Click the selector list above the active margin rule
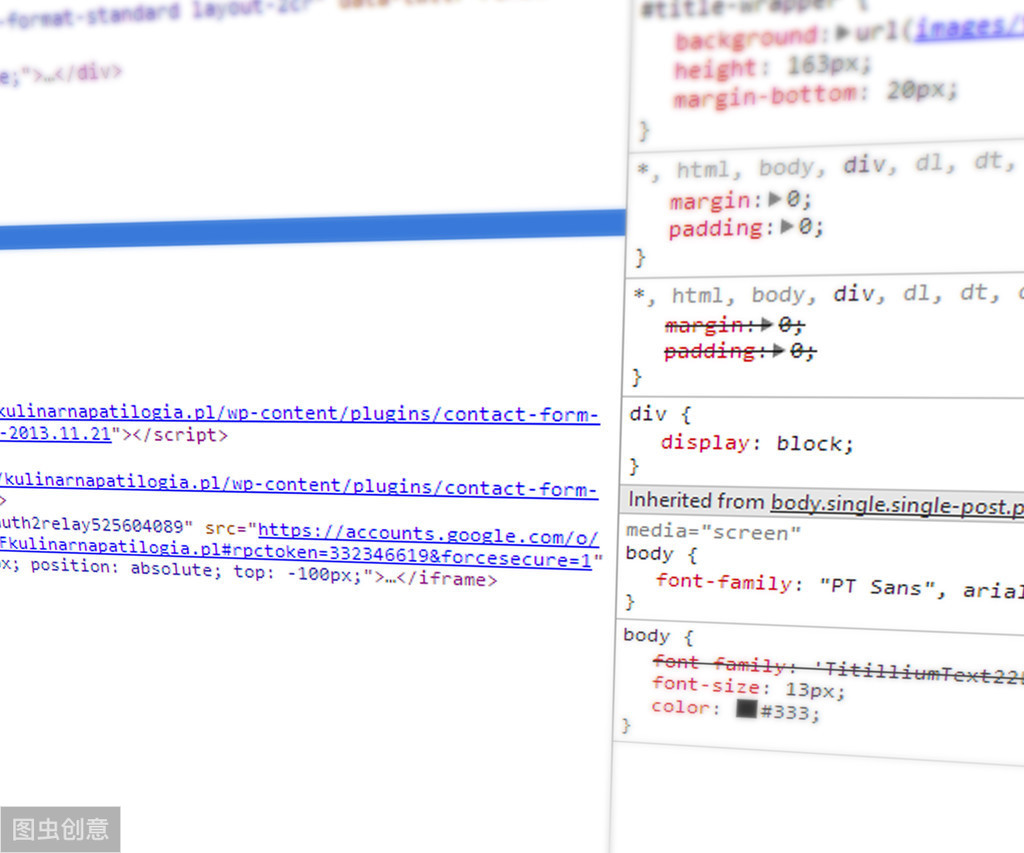Image resolution: width=1024 pixels, height=853 pixels. (x=827, y=166)
